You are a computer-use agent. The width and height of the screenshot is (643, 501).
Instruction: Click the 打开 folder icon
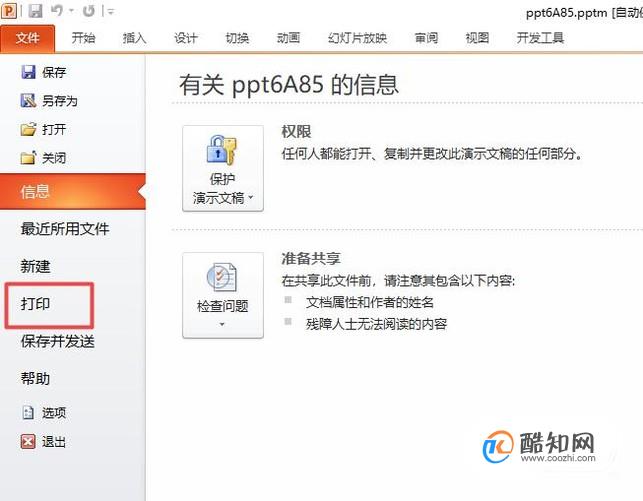click(x=28, y=129)
